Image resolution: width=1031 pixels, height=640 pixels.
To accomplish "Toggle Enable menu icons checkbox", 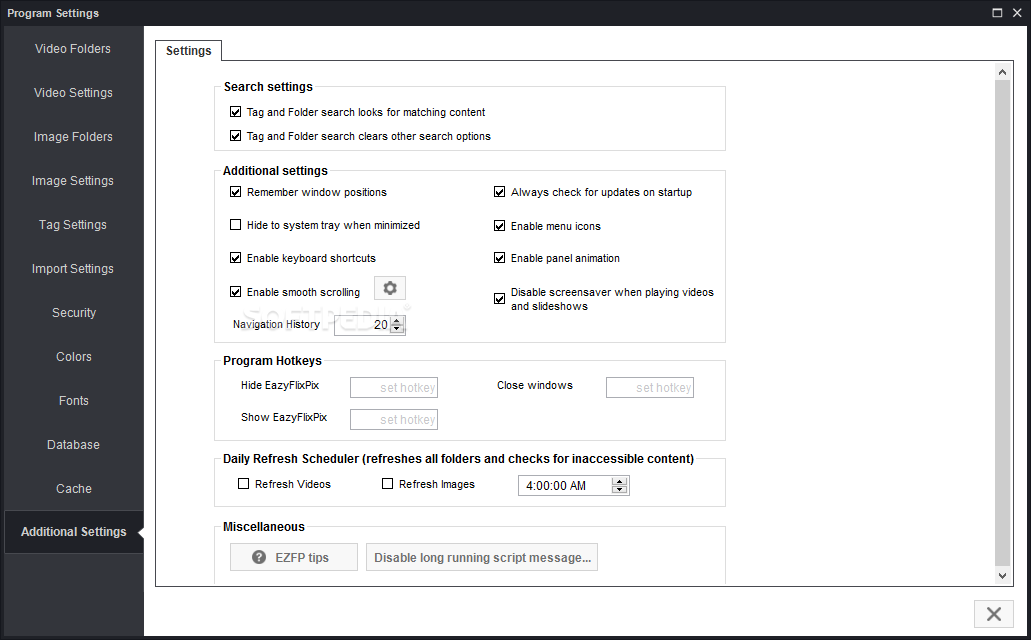I will [x=499, y=226].
